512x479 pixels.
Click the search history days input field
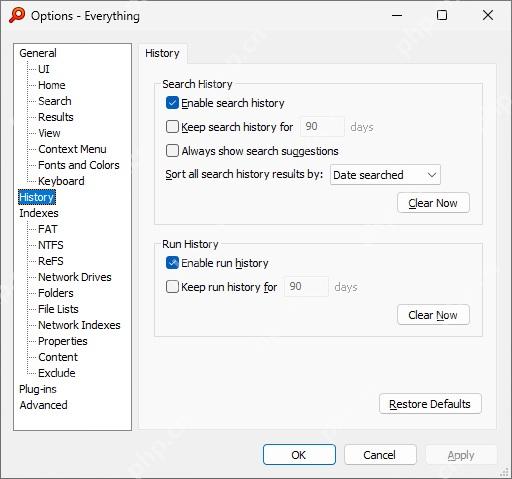pyautogui.click(x=322, y=127)
